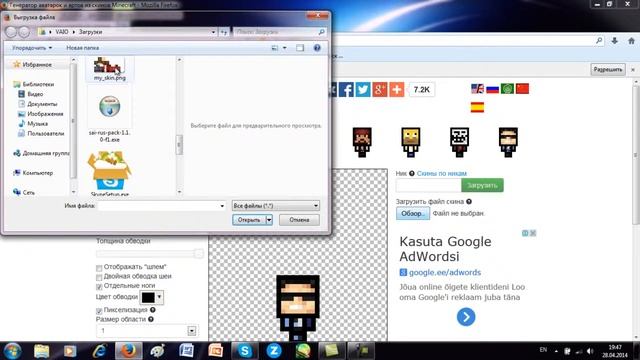This screenshot has height=360, width=640.
Task: Share page on Google Plus
Action: (x=379, y=89)
